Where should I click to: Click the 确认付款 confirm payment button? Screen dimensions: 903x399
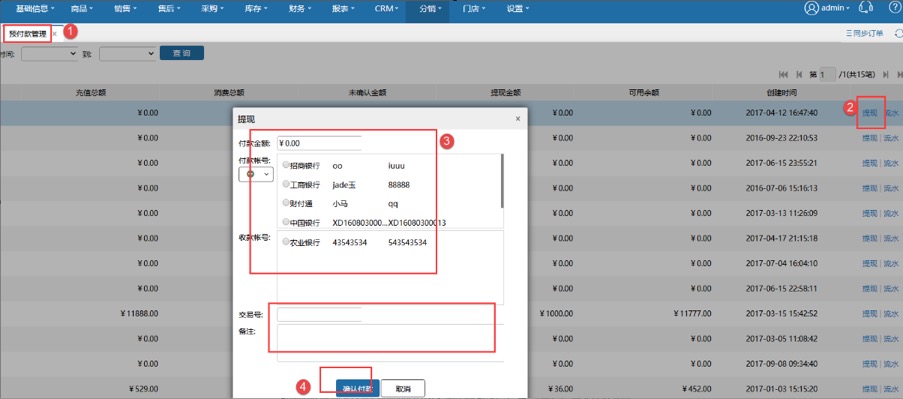357,389
